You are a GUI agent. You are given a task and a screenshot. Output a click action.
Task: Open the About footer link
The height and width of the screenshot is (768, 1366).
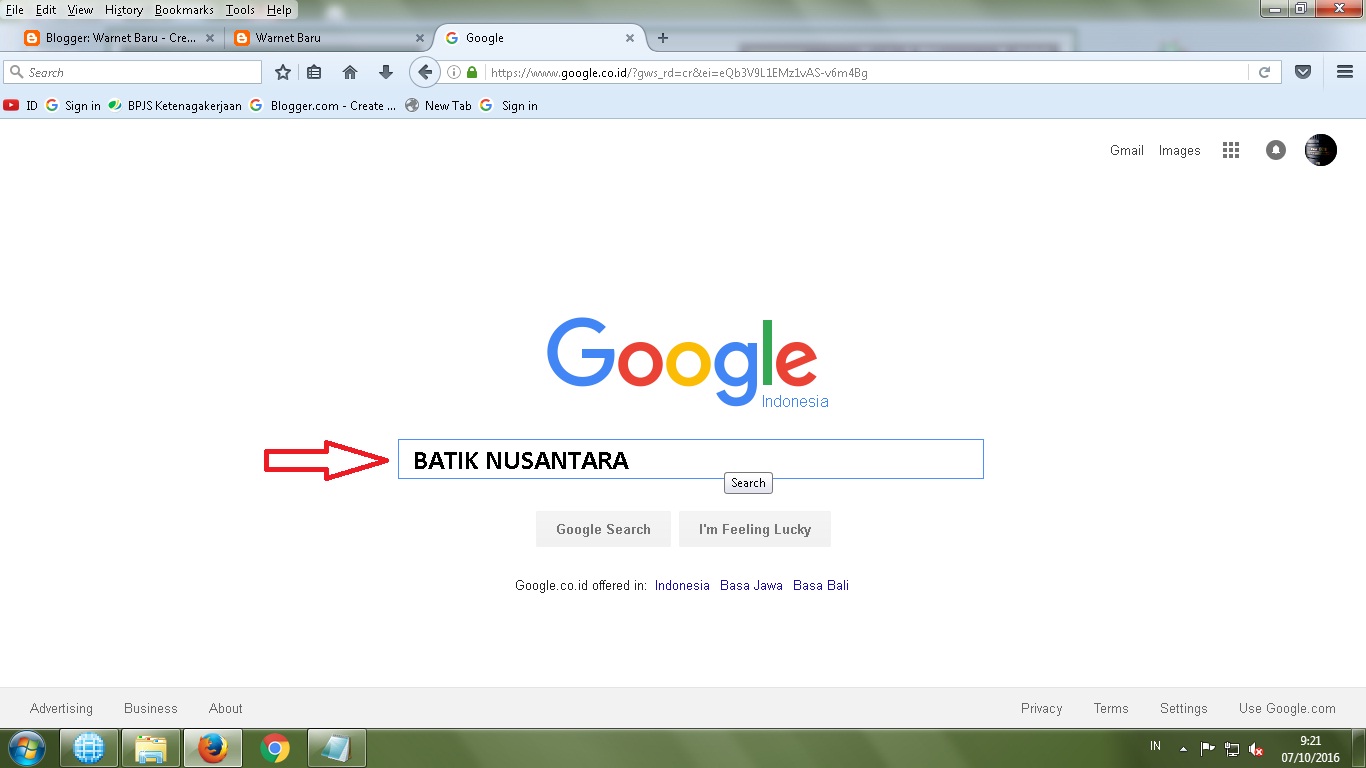coord(226,708)
